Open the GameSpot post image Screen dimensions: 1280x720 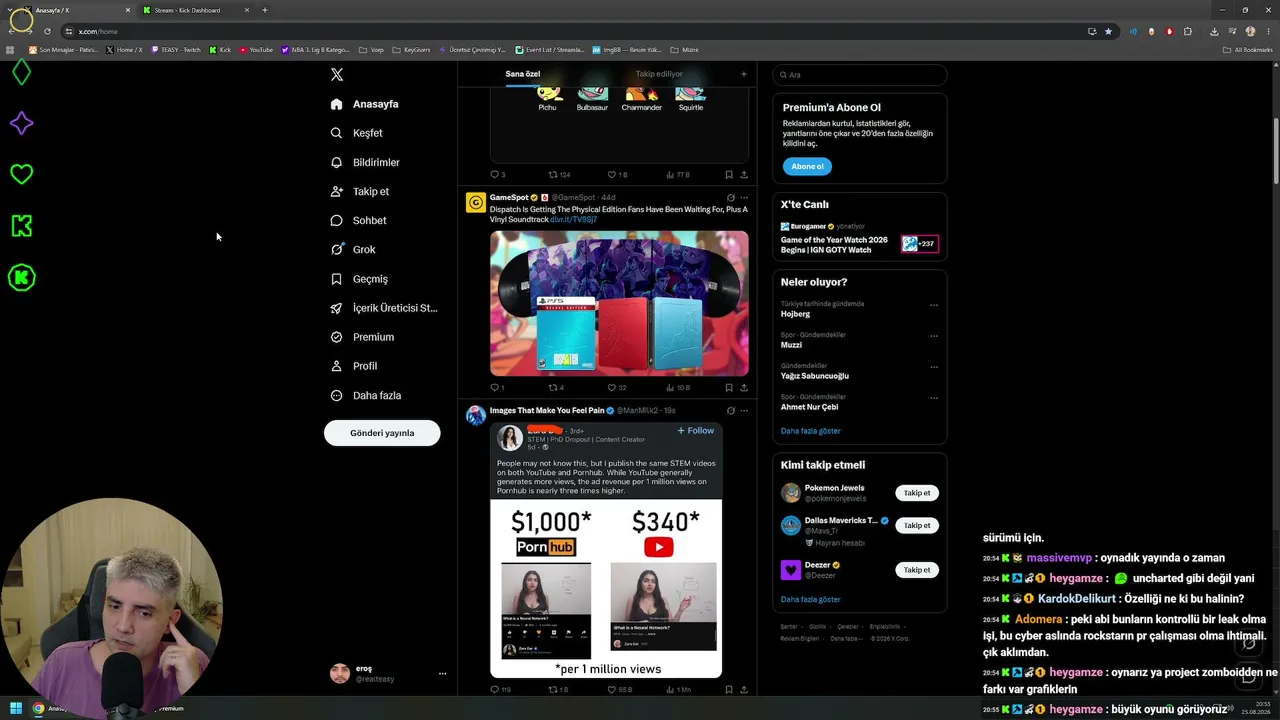point(619,304)
